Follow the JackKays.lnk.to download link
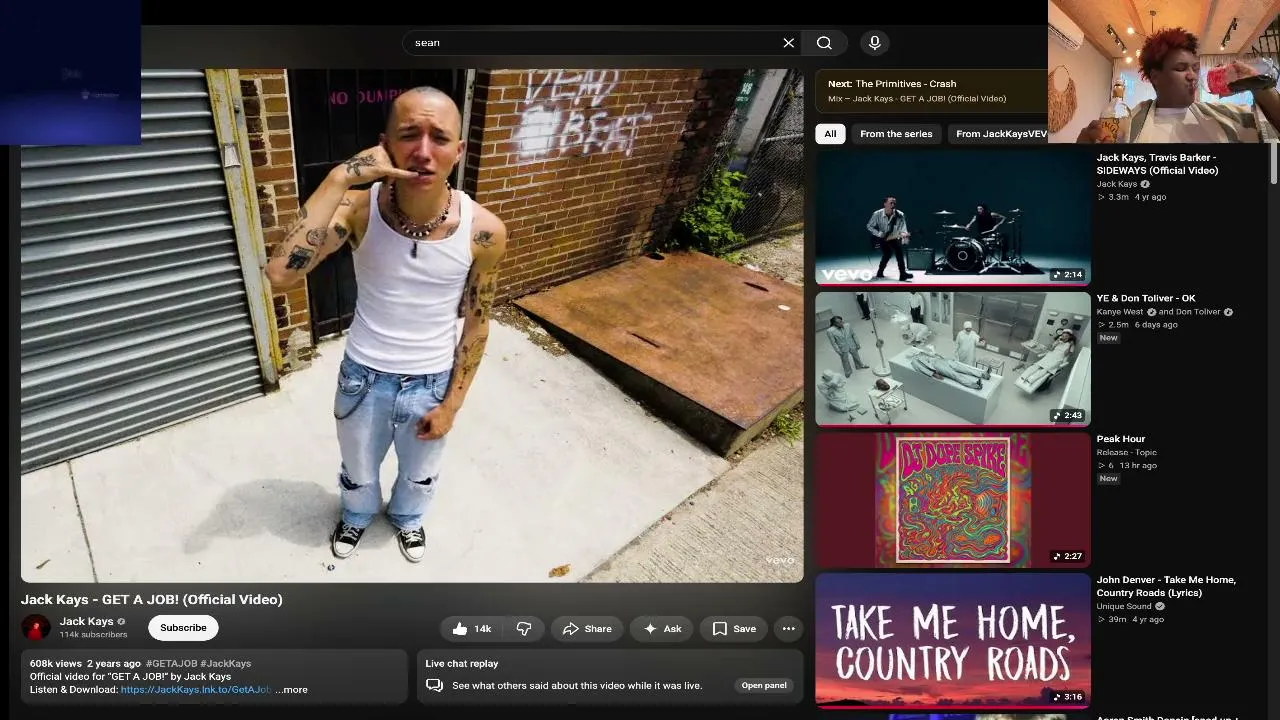Image resolution: width=1280 pixels, height=720 pixels. pos(196,690)
